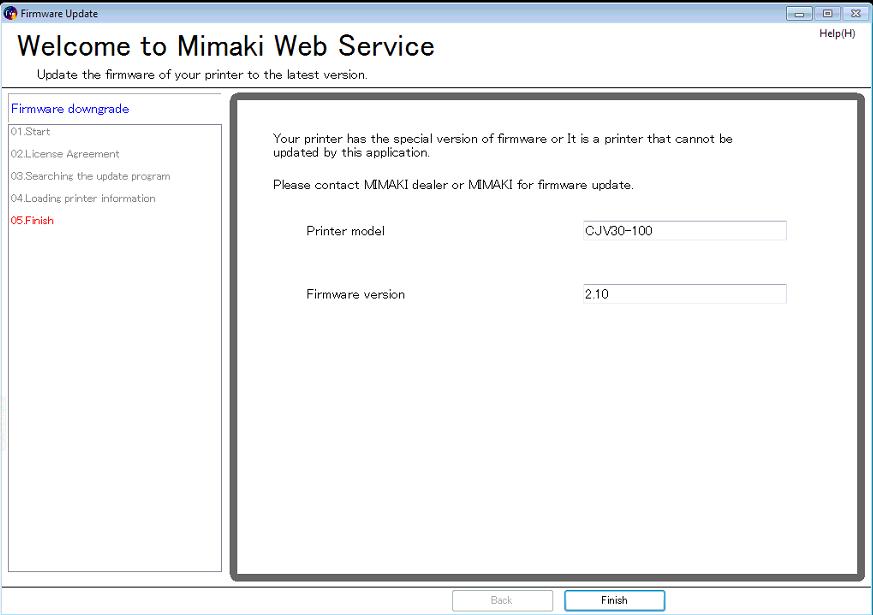Minimize the Firmware Update window

tap(799, 13)
